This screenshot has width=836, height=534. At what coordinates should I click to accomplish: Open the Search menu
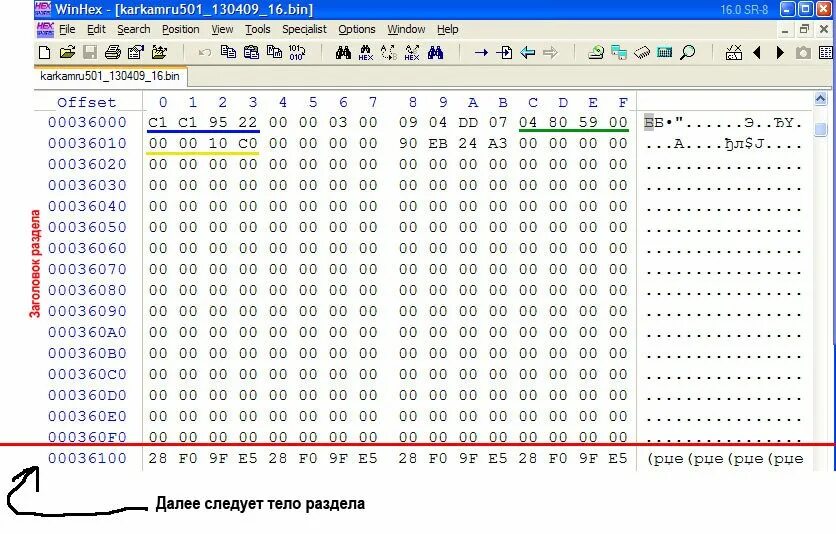coord(134,29)
